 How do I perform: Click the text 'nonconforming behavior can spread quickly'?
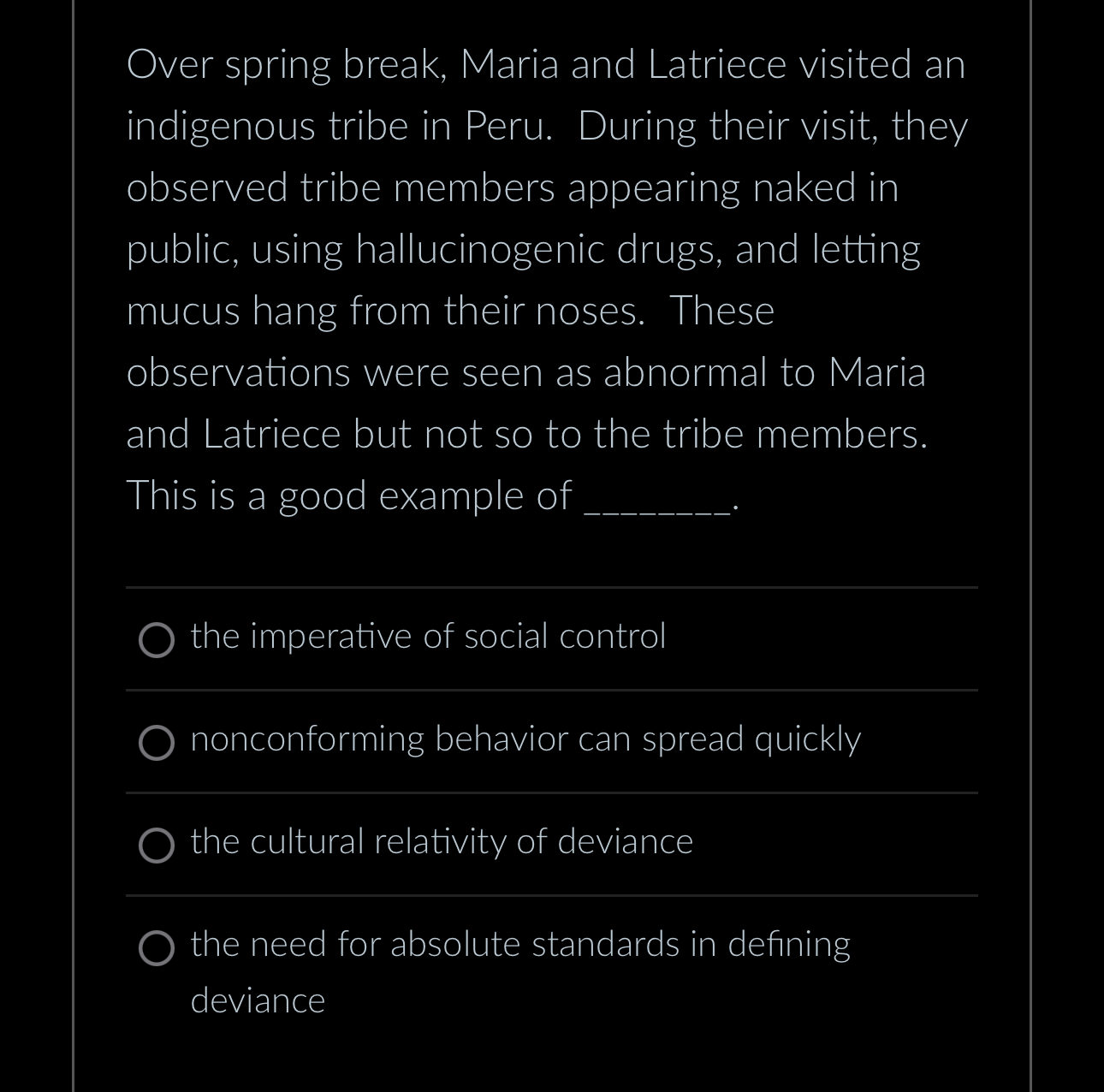(525, 739)
